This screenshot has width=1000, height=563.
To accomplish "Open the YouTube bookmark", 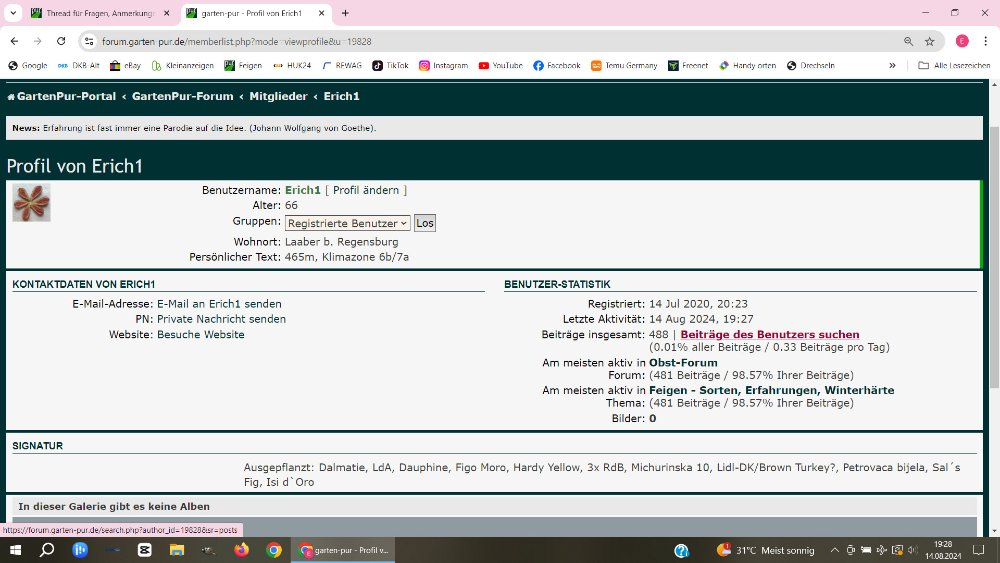I will [x=500, y=65].
